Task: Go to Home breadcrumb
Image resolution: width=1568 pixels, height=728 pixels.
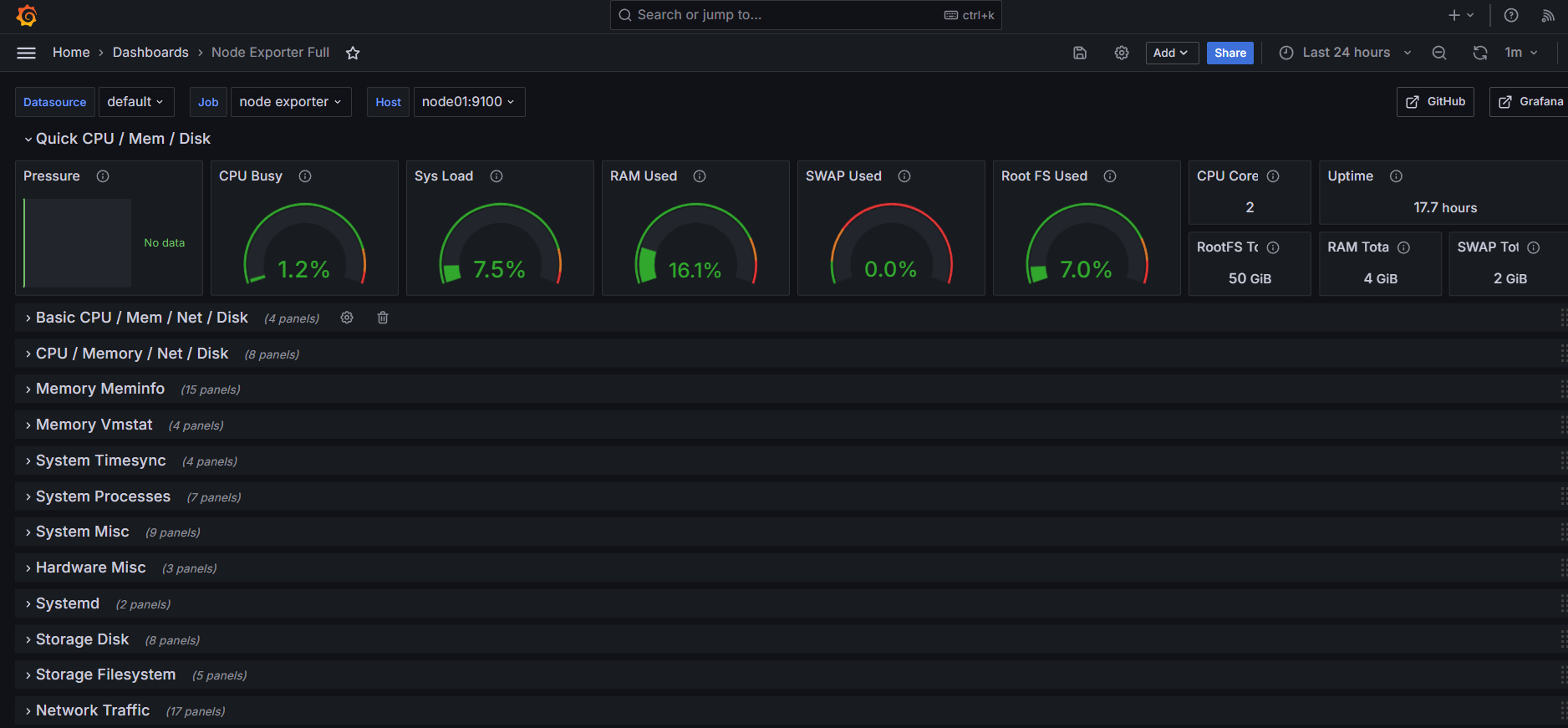Action: click(71, 53)
